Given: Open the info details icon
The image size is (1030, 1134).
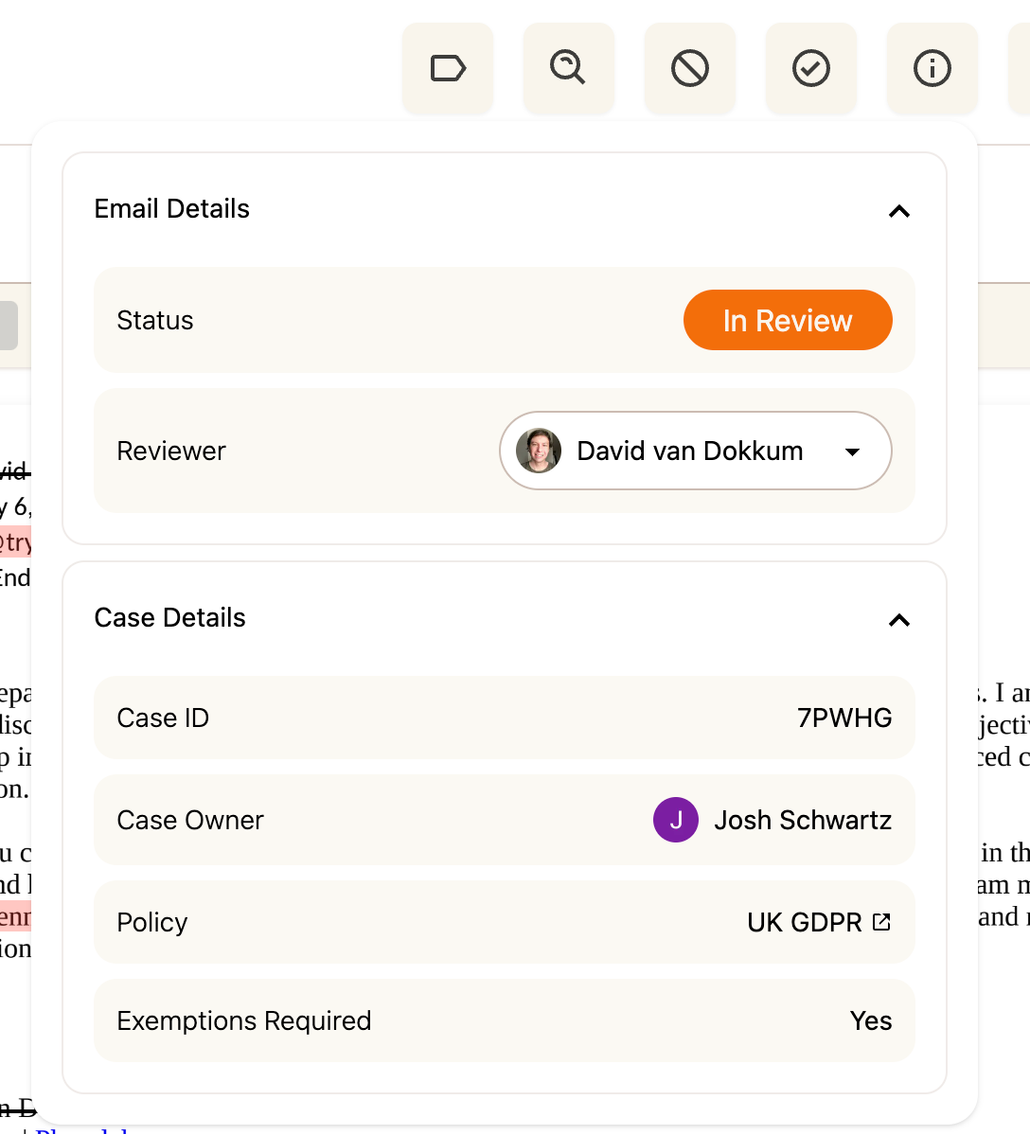Looking at the screenshot, I should point(932,69).
